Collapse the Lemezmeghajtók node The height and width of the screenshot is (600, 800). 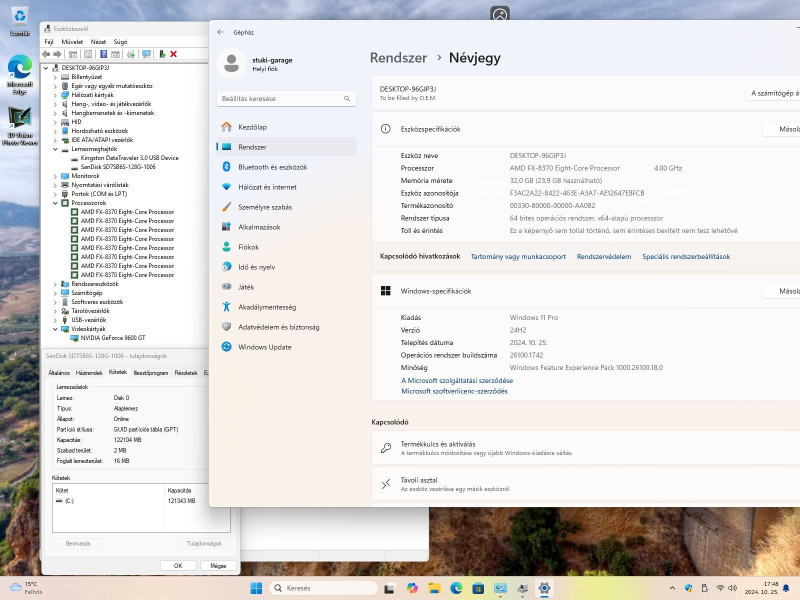tap(55, 149)
